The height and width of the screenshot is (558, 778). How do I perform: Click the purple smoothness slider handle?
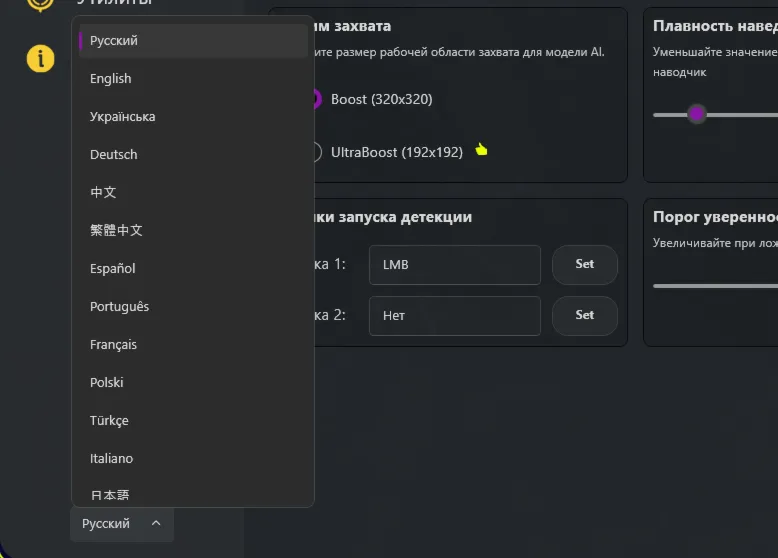click(x=697, y=114)
